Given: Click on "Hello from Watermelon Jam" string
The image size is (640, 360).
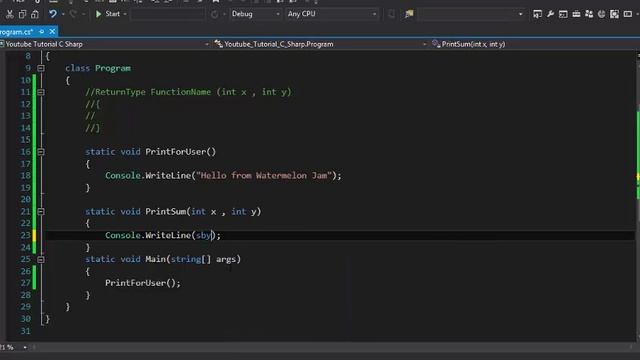Looking at the screenshot, I should coord(264,176).
